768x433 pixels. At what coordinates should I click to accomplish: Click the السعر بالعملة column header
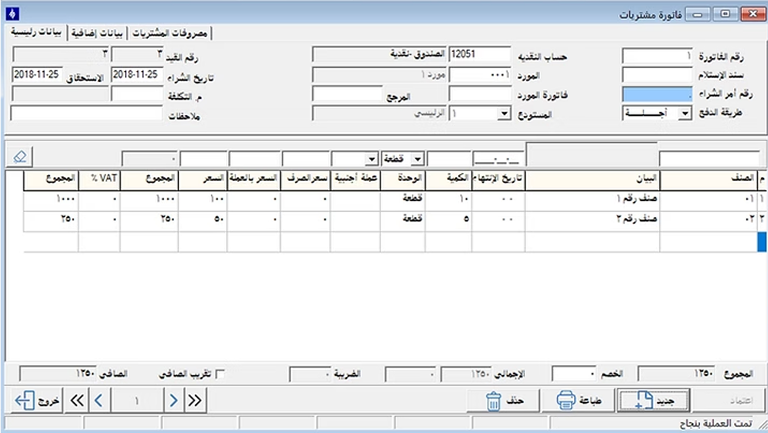pos(253,179)
